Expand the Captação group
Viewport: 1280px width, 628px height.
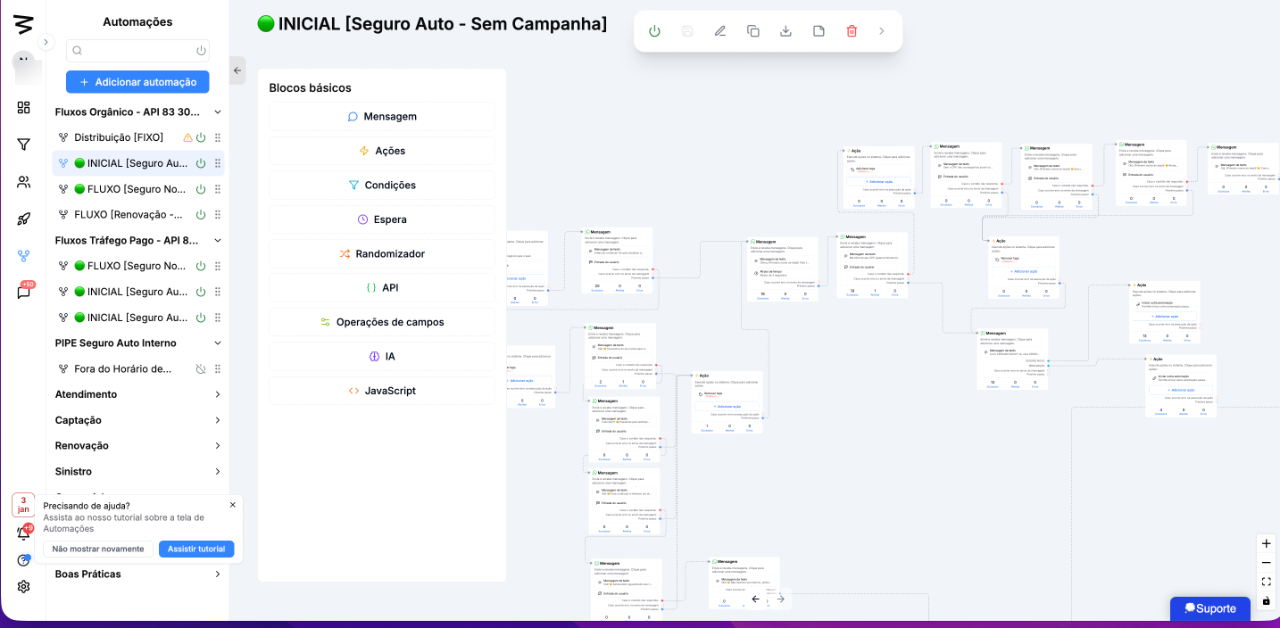pyautogui.click(x=217, y=420)
